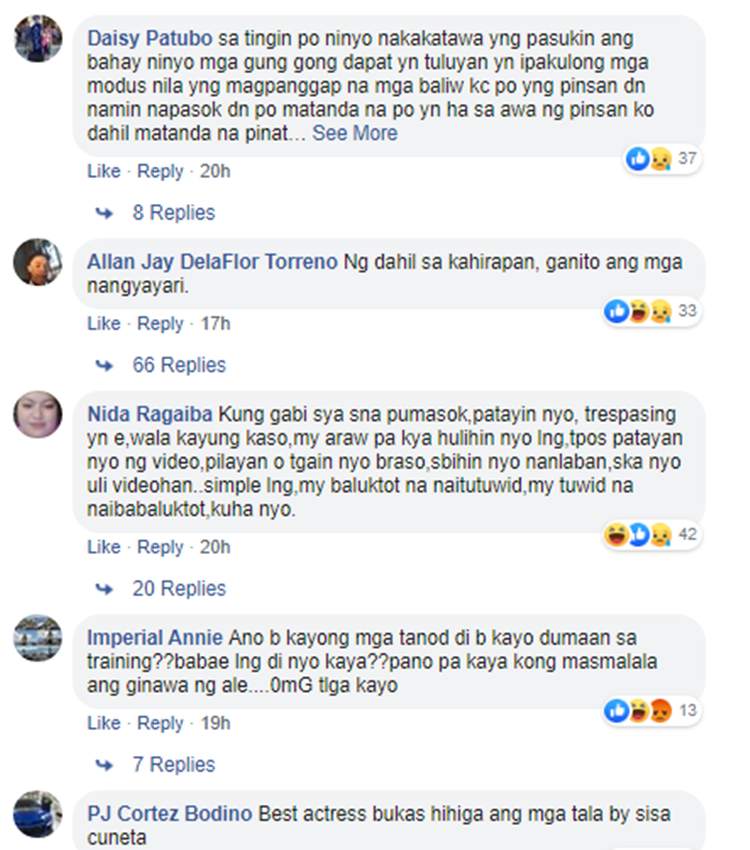Open reactions on Nida Ragaiba's comment

click(652, 535)
